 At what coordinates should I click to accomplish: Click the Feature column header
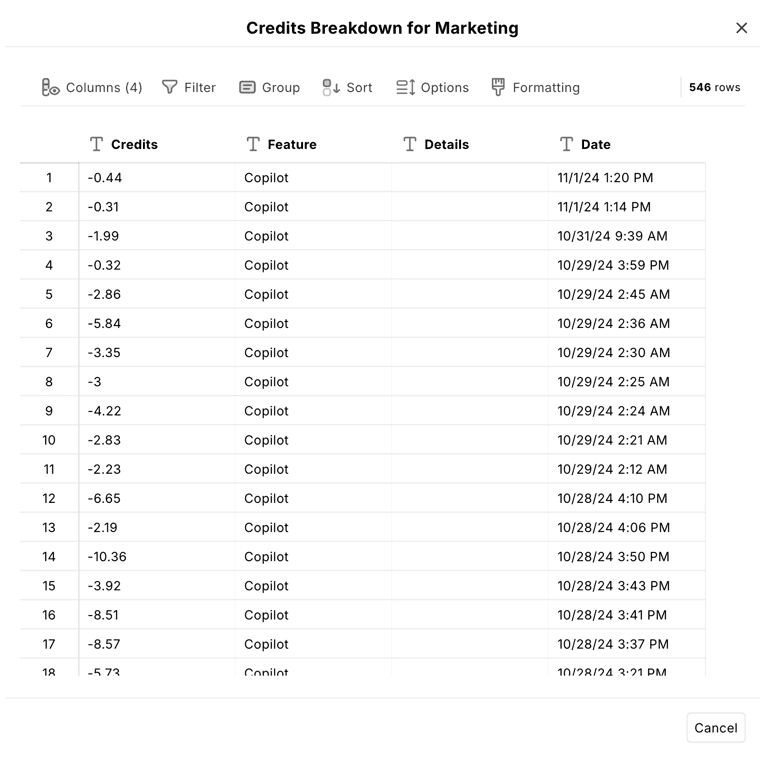coord(313,144)
